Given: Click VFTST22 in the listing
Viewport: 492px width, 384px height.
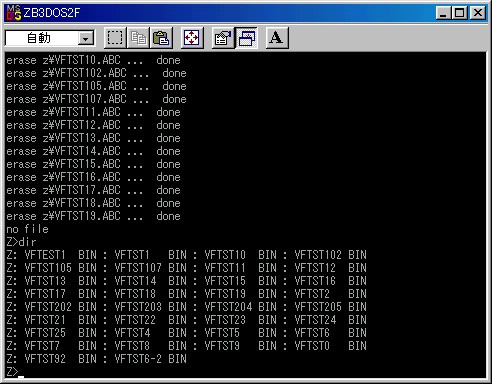Looking at the screenshot, I should click(135, 320).
